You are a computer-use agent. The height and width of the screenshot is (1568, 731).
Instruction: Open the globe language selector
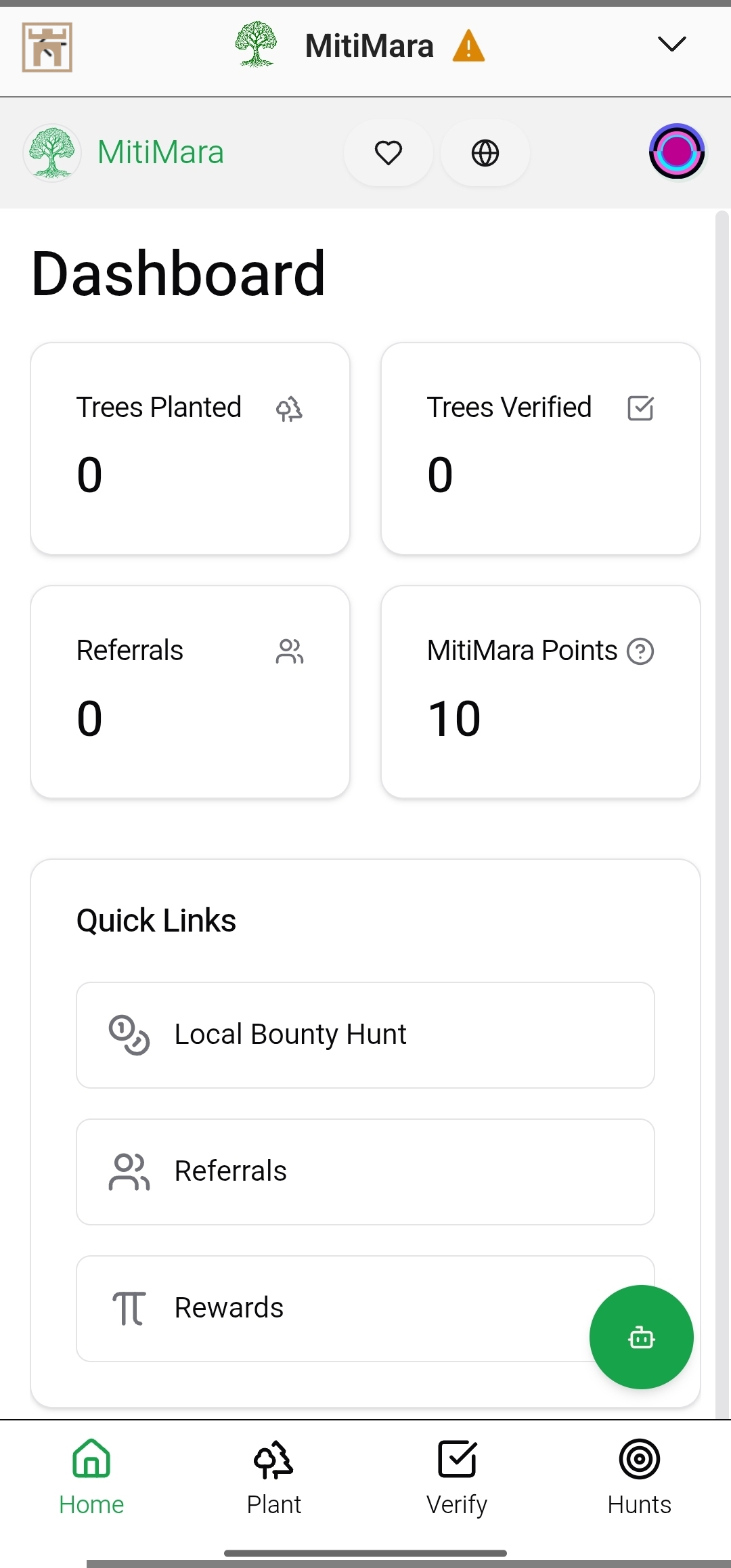click(485, 153)
